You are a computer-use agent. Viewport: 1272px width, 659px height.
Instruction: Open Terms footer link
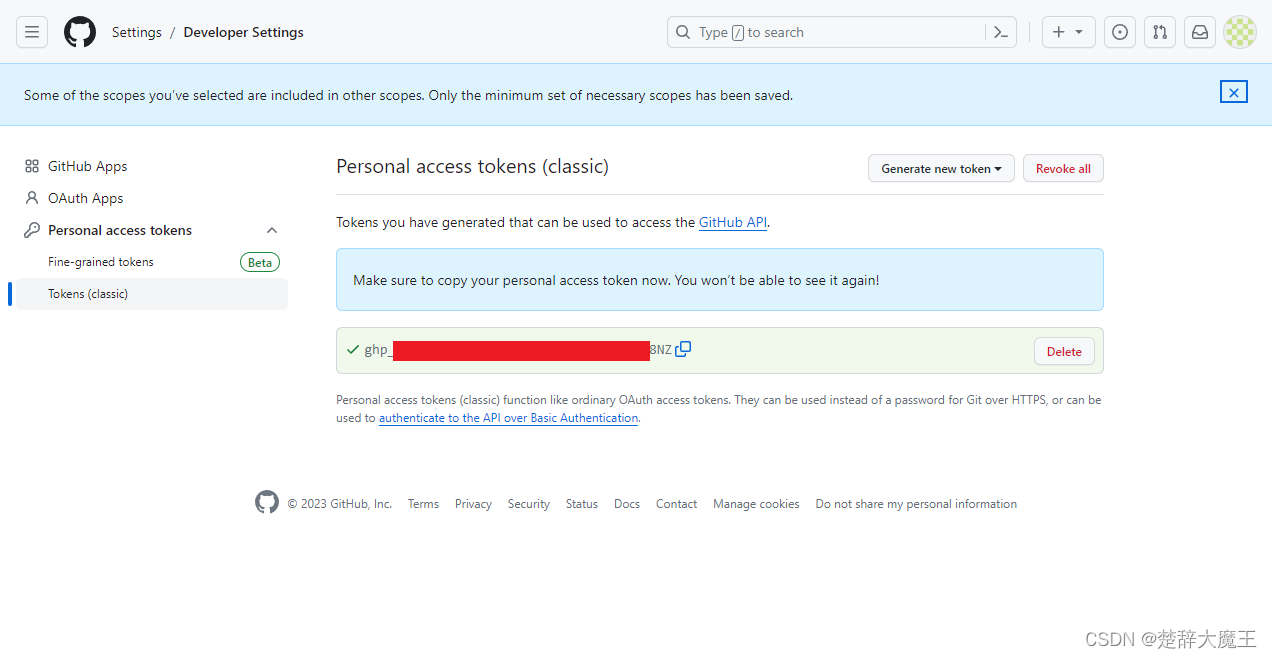click(x=423, y=504)
